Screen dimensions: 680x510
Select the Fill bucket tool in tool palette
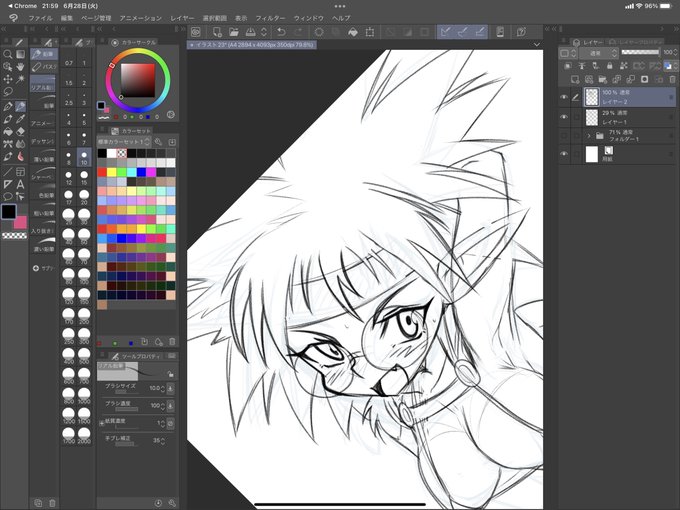(7, 131)
